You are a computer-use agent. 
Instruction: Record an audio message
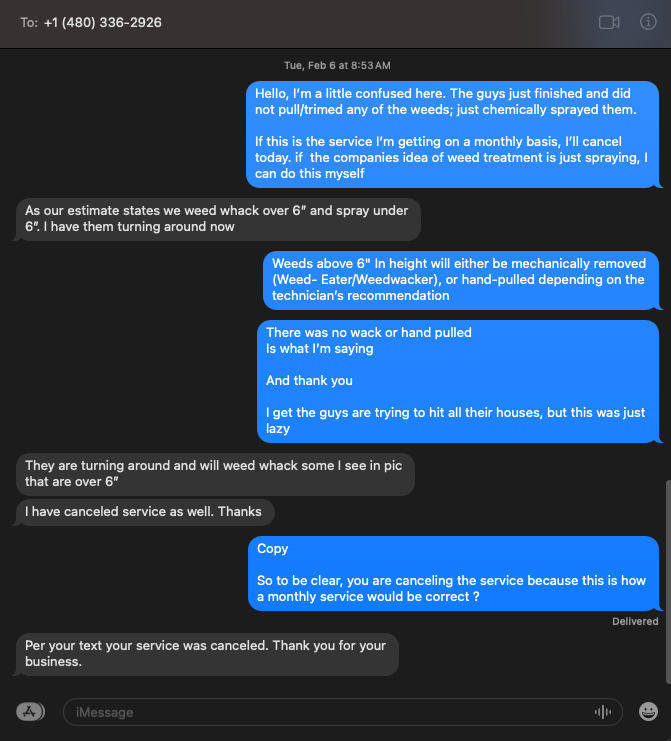603,712
